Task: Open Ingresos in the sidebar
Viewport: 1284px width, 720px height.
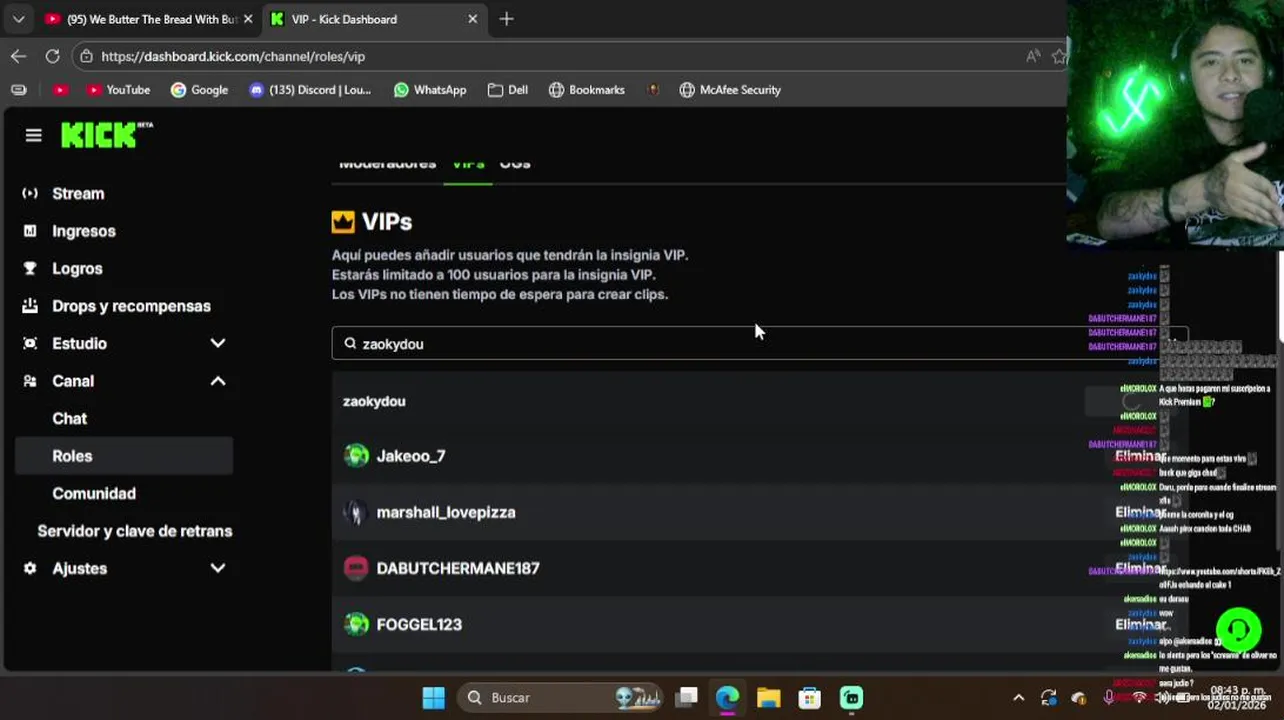Action: click(x=84, y=231)
